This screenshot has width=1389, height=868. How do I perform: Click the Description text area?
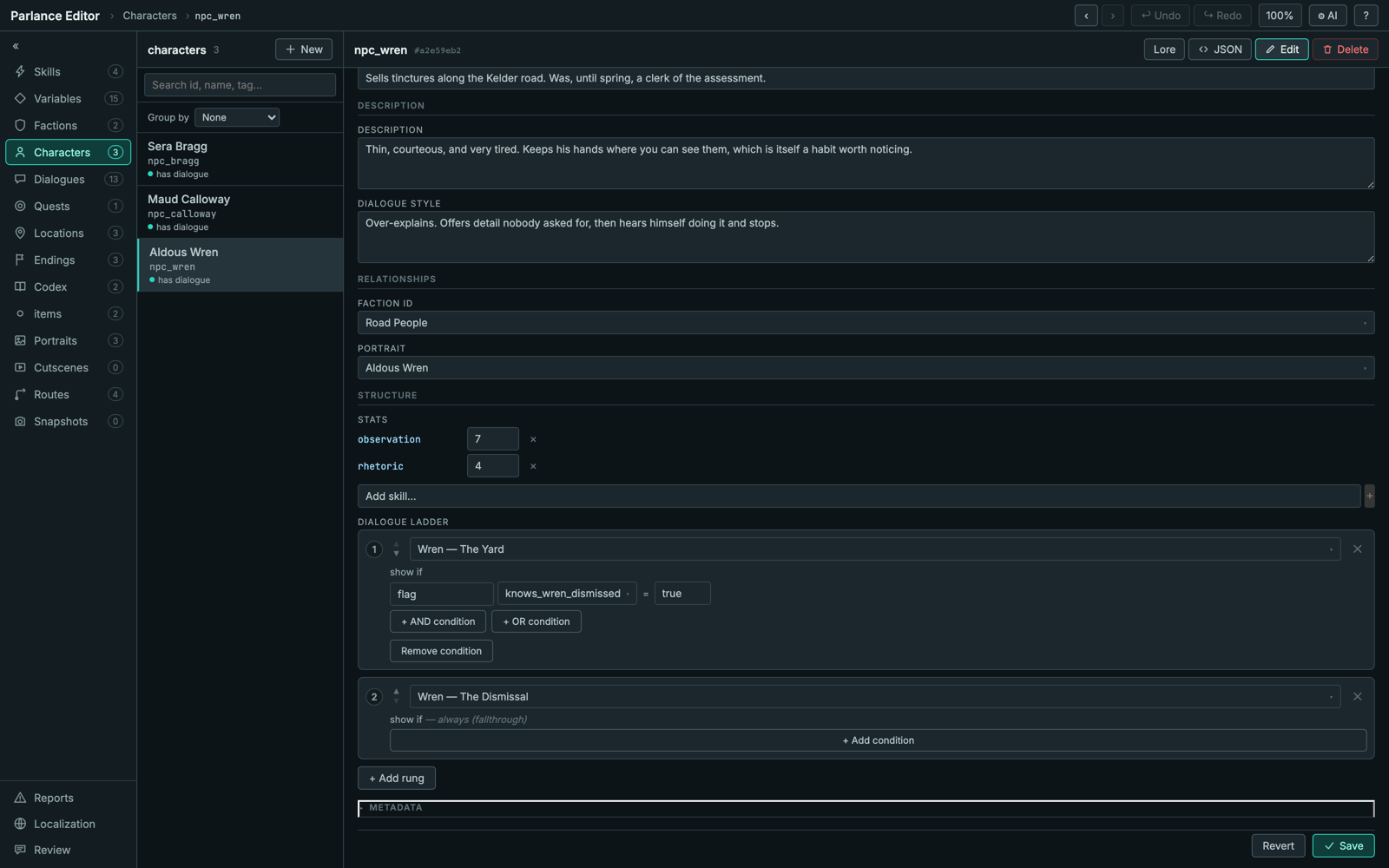point(866,163)
